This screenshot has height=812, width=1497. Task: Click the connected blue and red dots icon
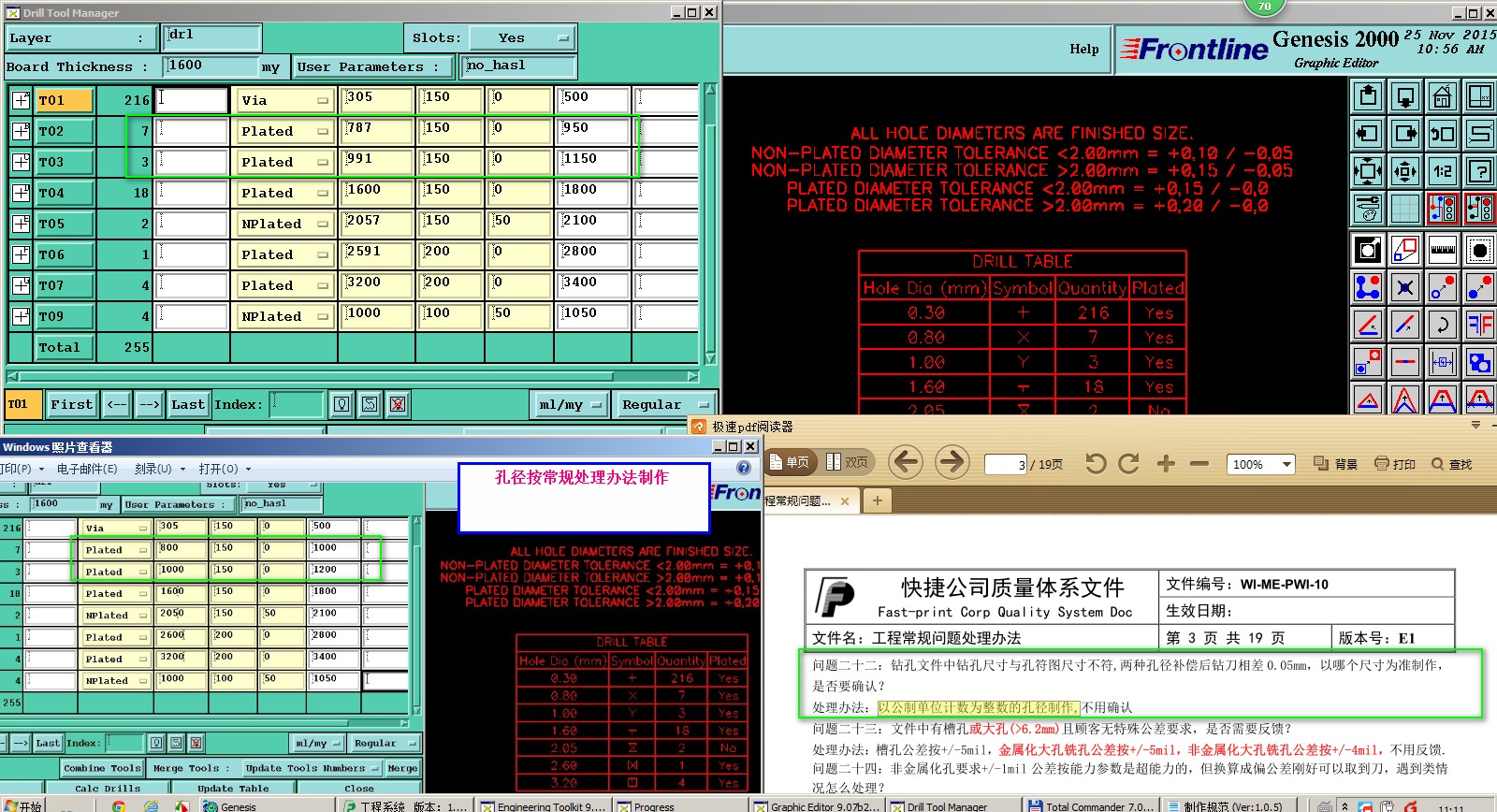pyautogui.click(x=1368, y=287)
